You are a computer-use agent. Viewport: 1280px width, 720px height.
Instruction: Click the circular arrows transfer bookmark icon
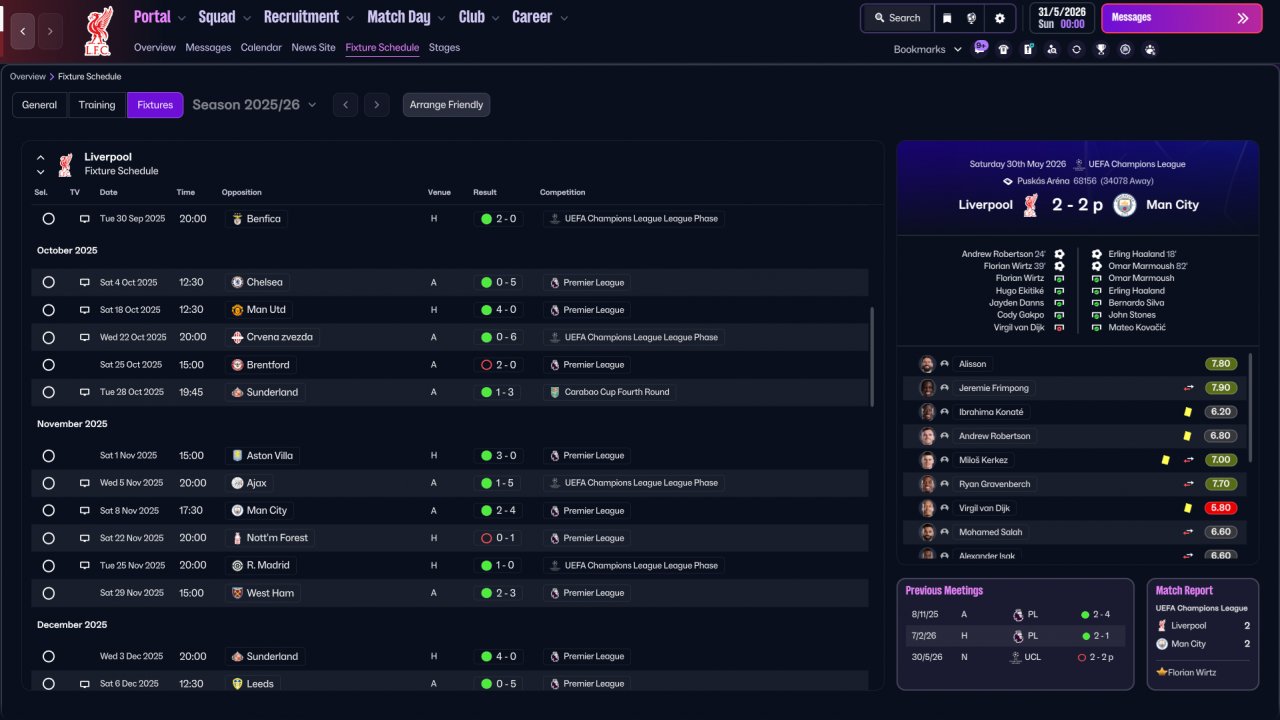(x=1076, y=49)
